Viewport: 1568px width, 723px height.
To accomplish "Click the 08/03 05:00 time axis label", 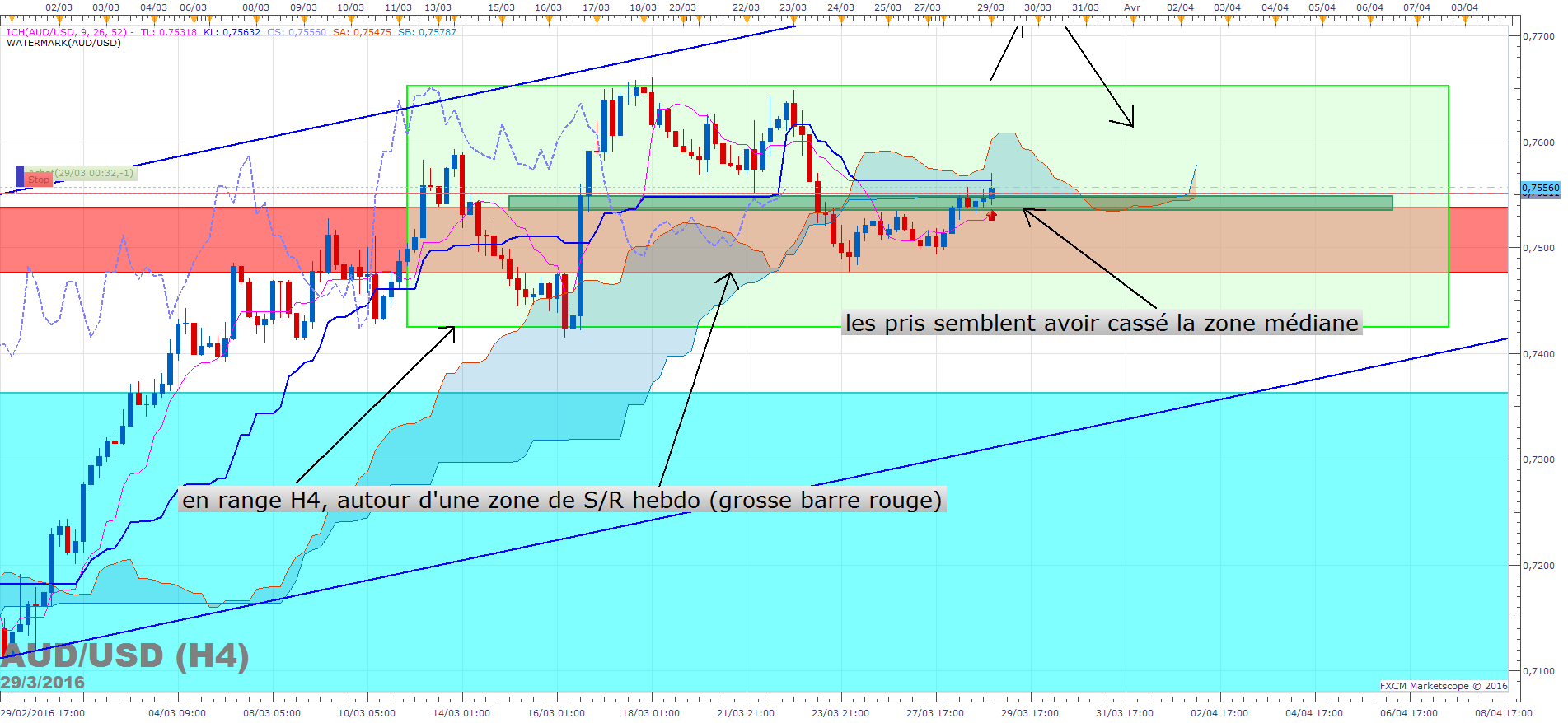I will coord(272,713).
